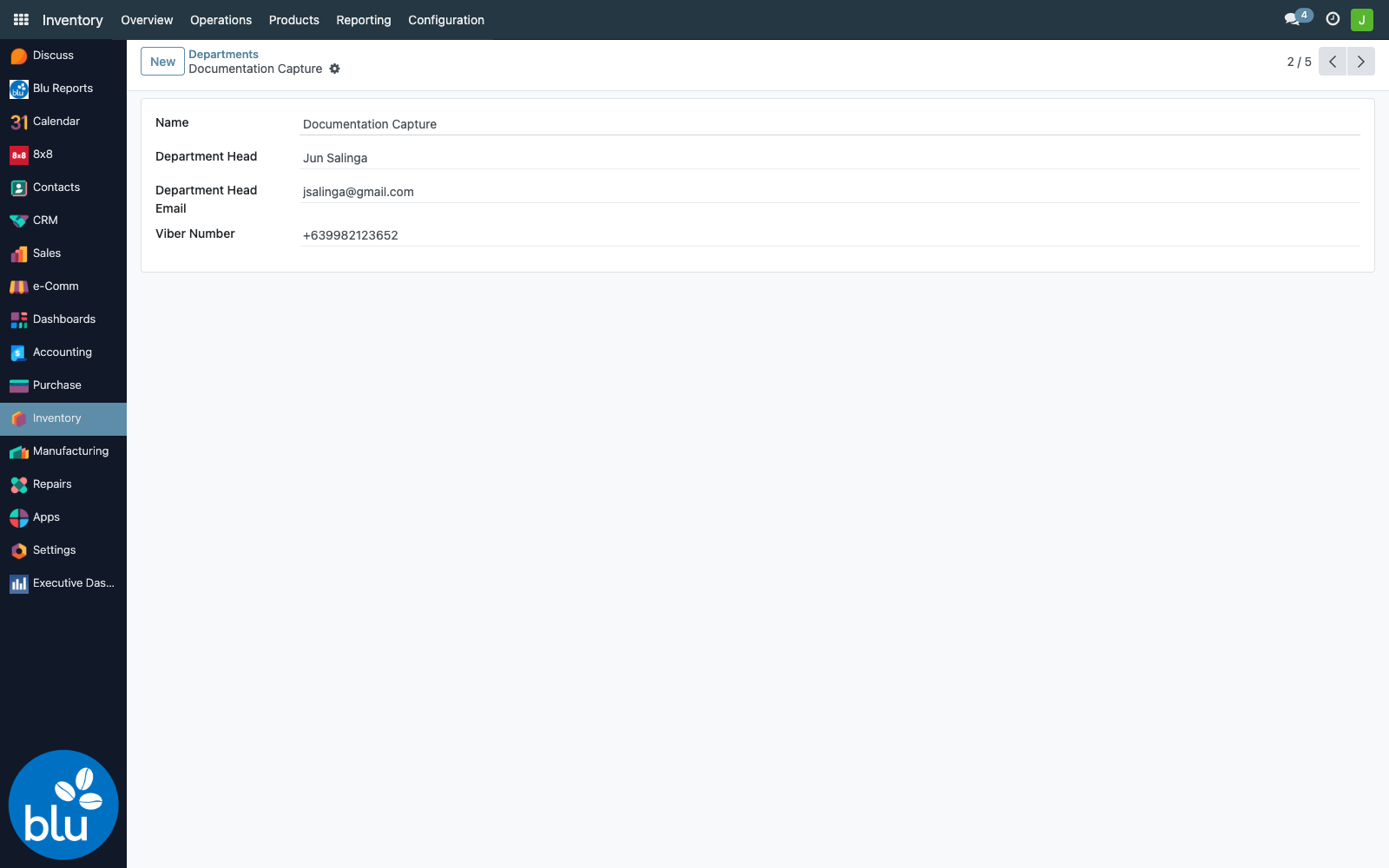The image size is (1389, 868).
Task: Open Reporting menu
Action: (x=364, y=20)
